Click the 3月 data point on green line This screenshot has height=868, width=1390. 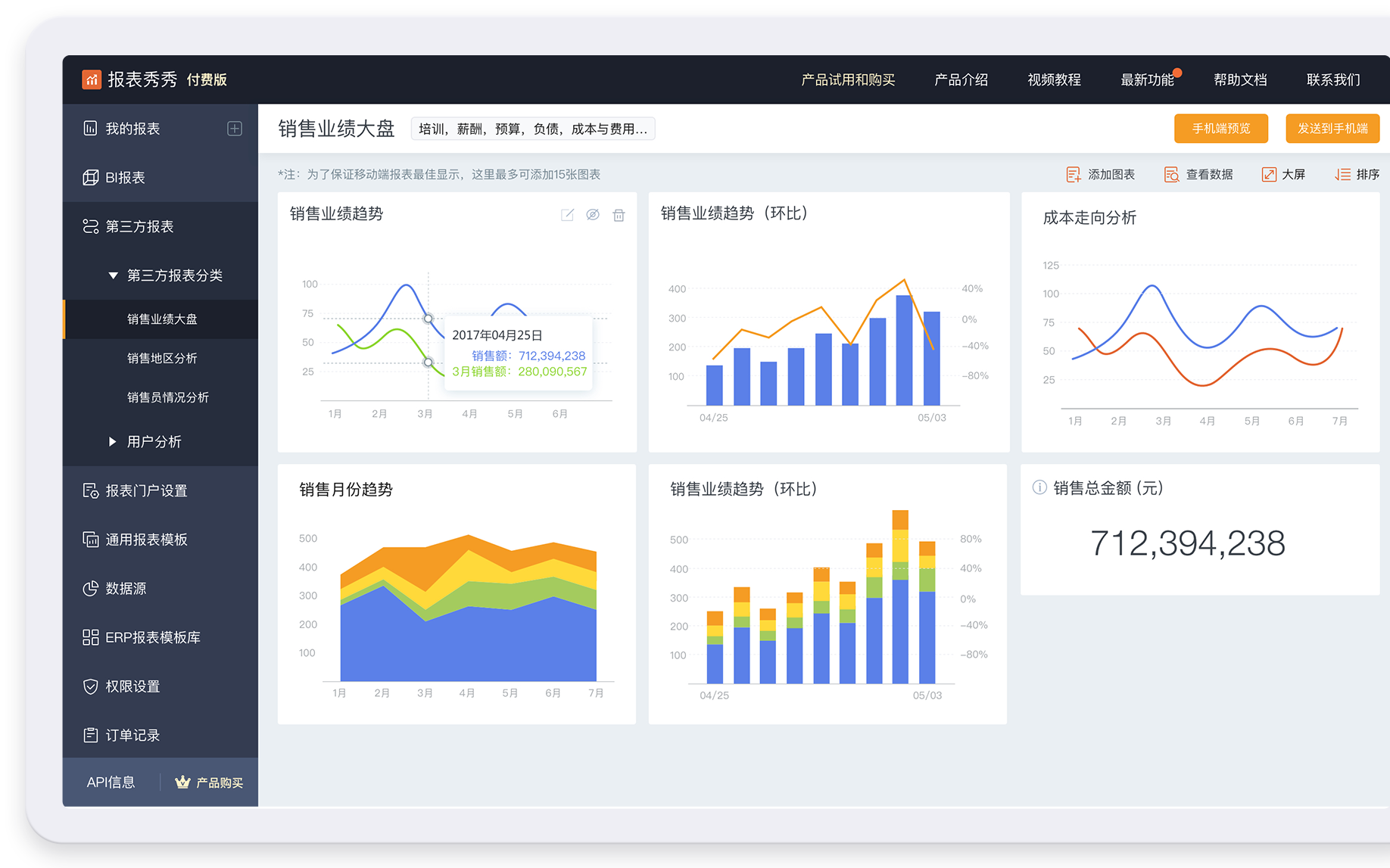(429, 362)
